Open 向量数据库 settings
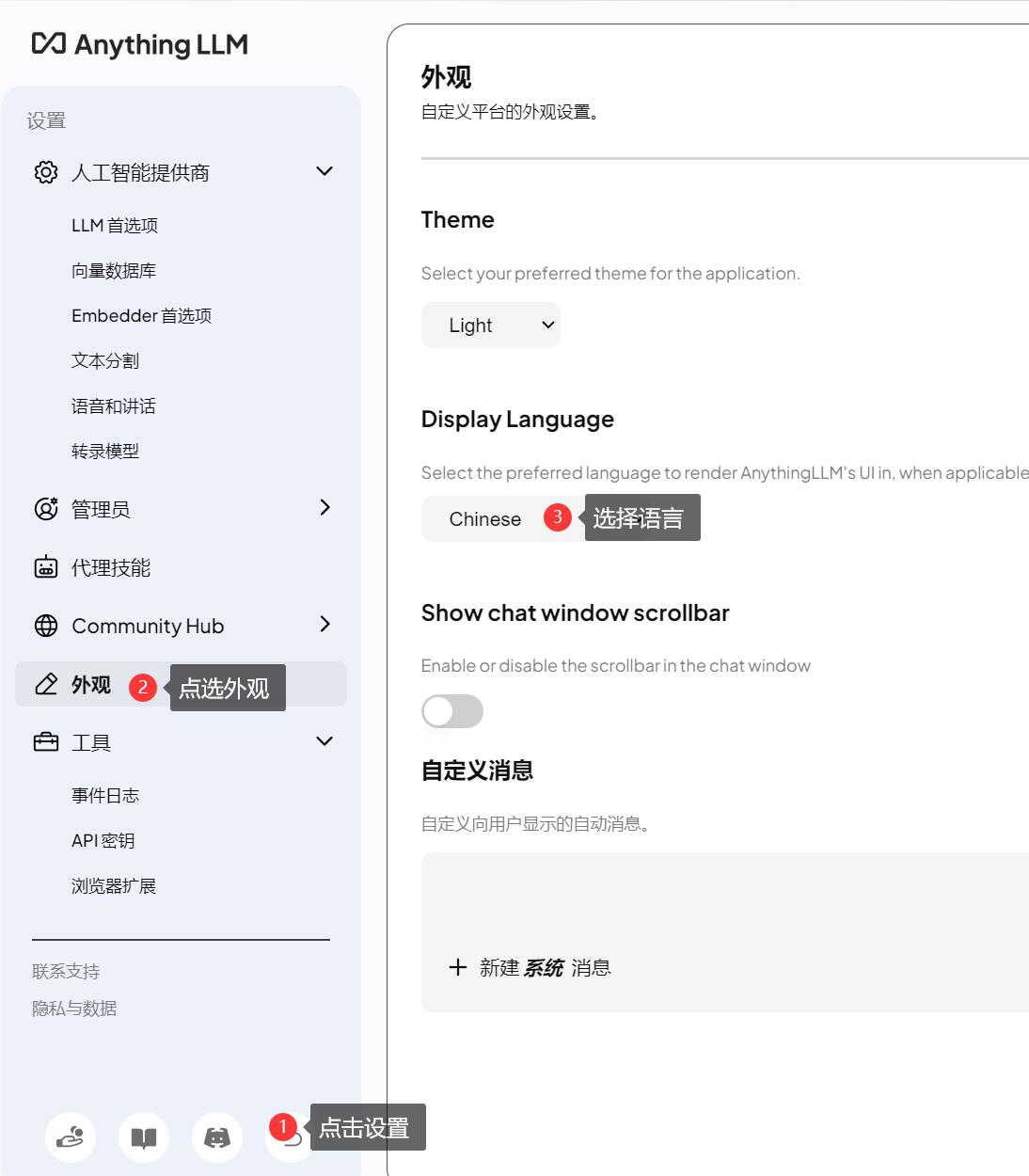Screen dimensions: 1029x1176 (114, 271)
